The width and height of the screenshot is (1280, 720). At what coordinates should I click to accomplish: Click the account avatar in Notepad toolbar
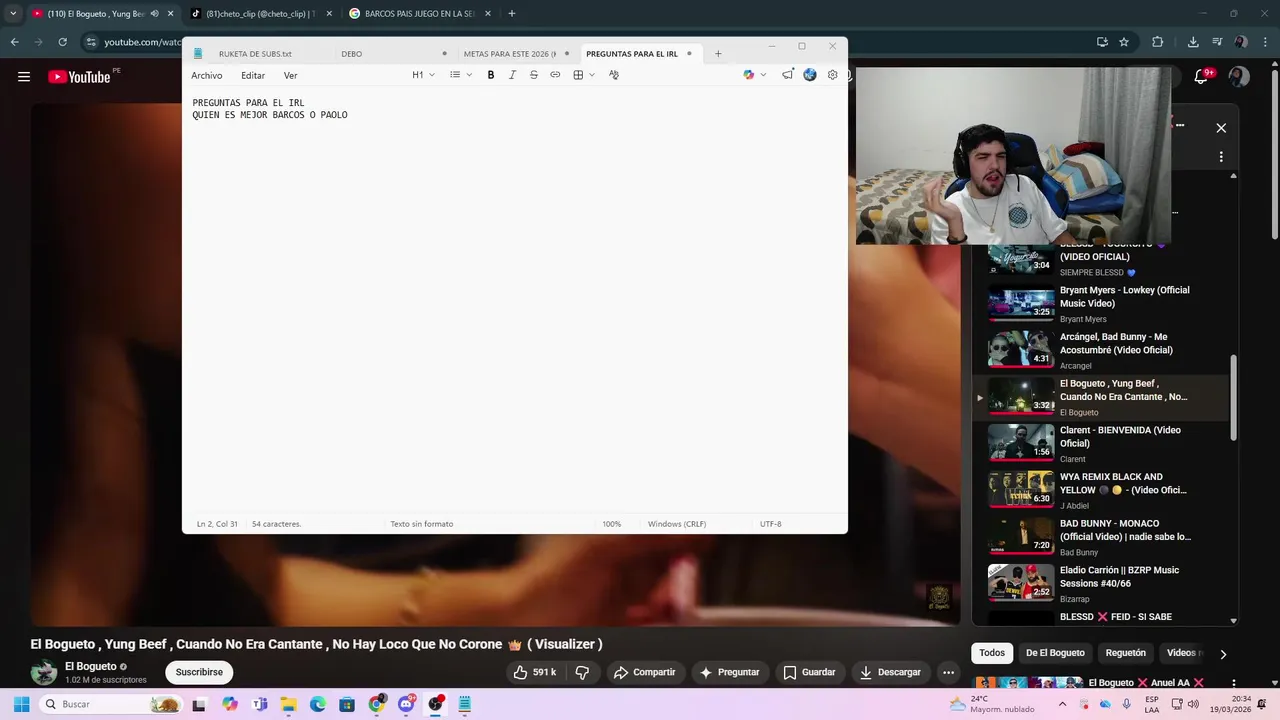(x=810, y=75)
